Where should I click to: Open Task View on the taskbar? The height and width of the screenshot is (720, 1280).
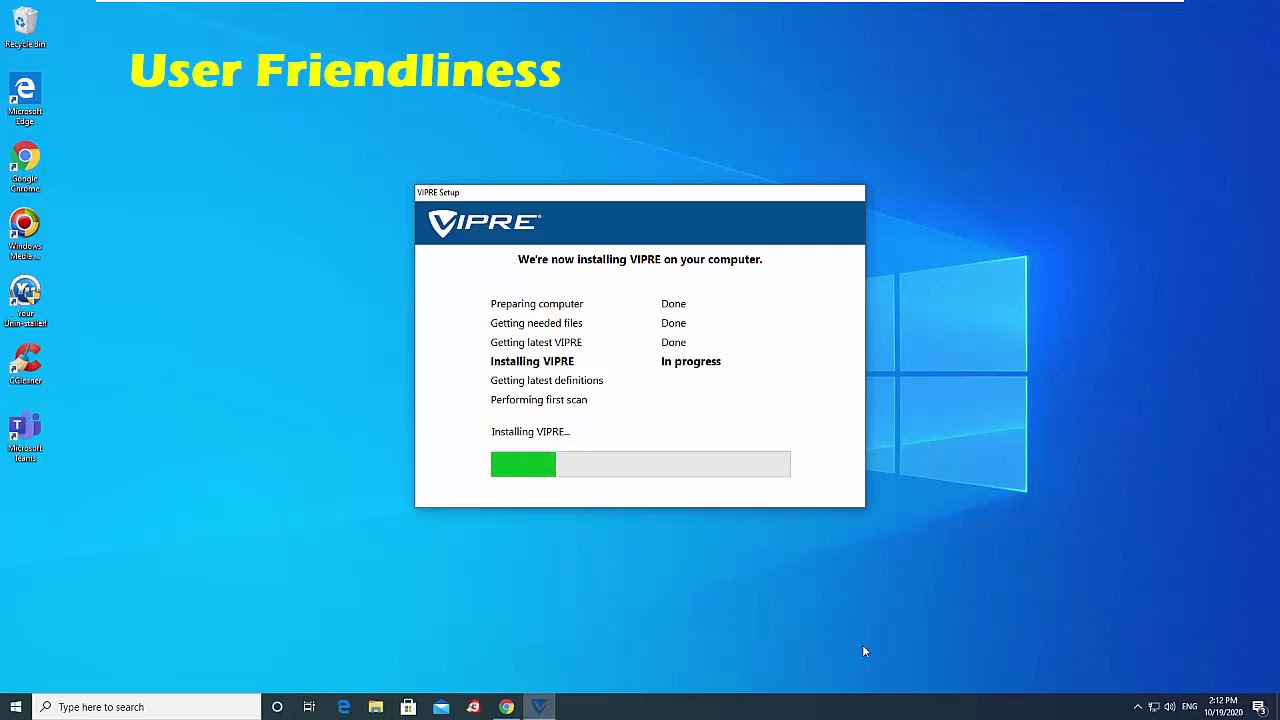point(309,707)
